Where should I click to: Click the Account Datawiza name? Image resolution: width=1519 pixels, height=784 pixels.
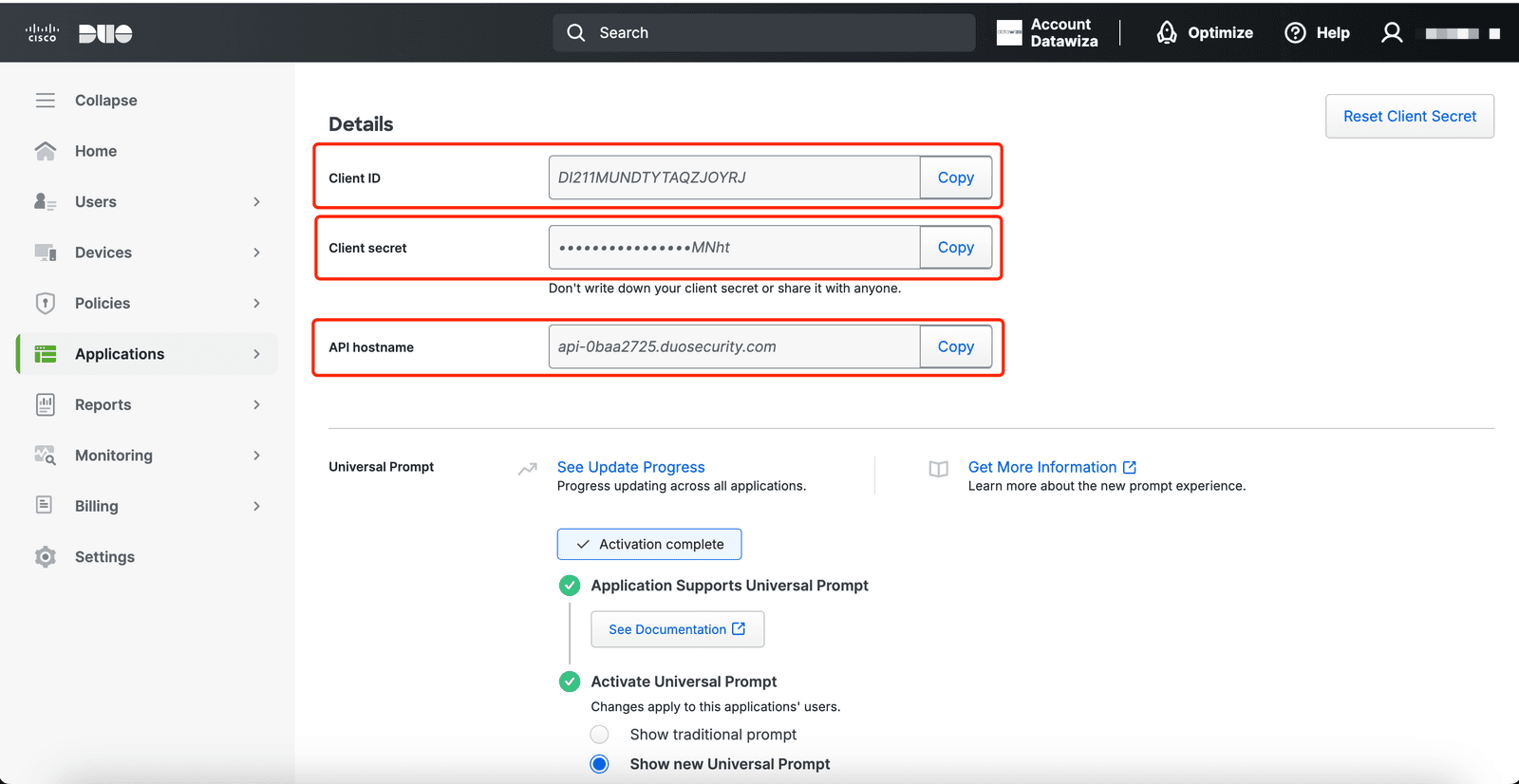tap(1064, 32)
